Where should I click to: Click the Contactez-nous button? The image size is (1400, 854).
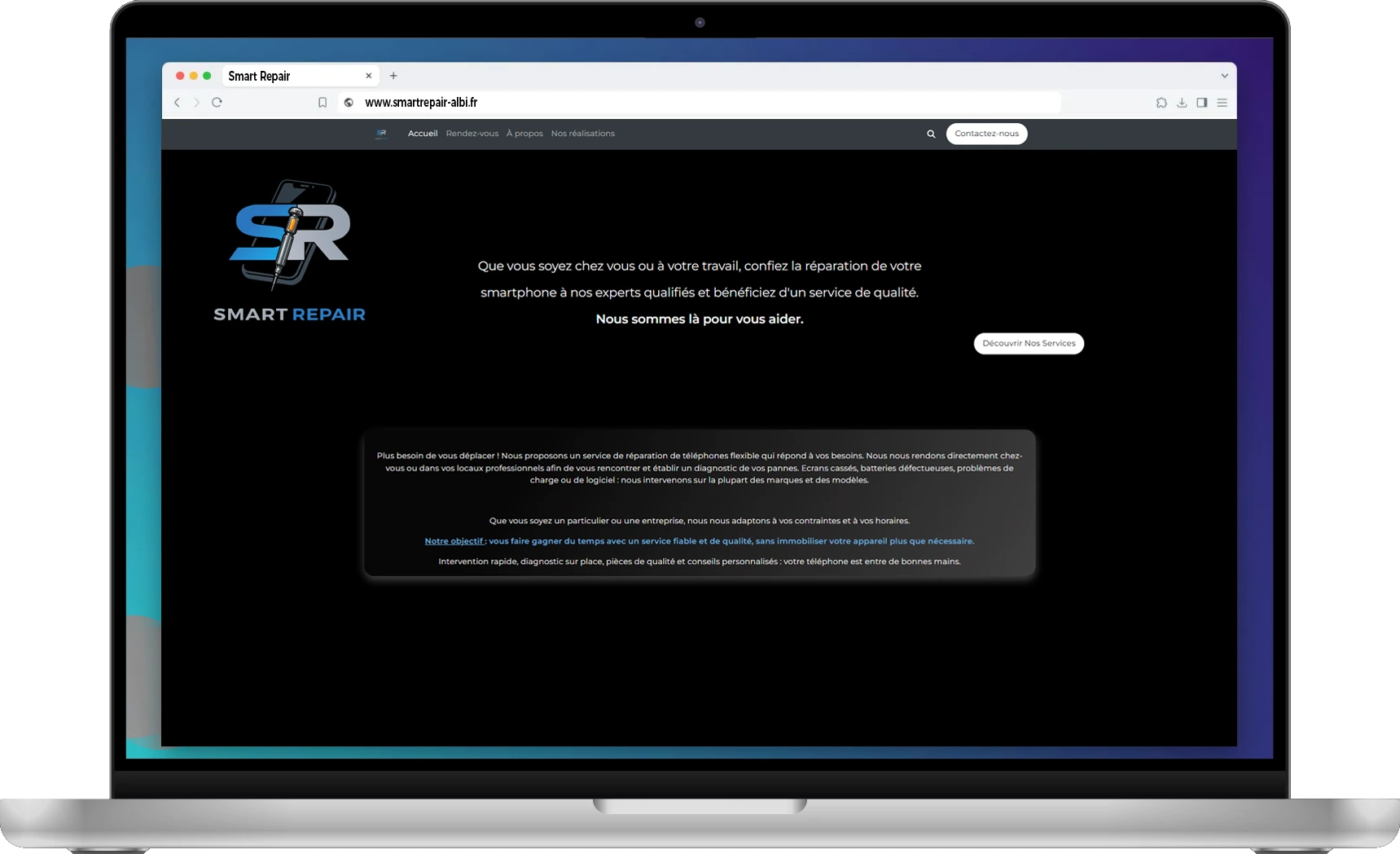click(x=986, y=134)
